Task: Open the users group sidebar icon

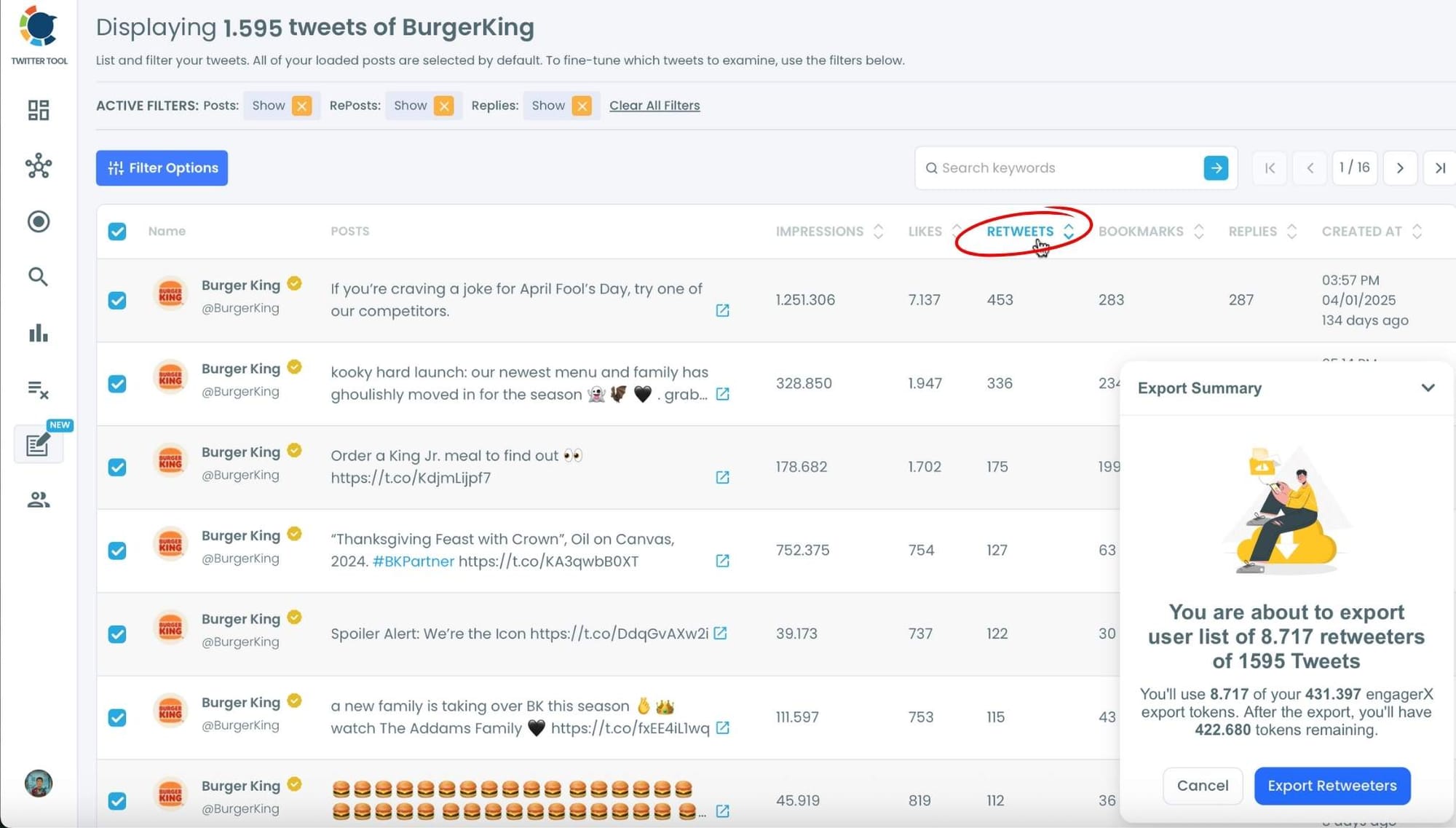Action: tap(38, 500)
